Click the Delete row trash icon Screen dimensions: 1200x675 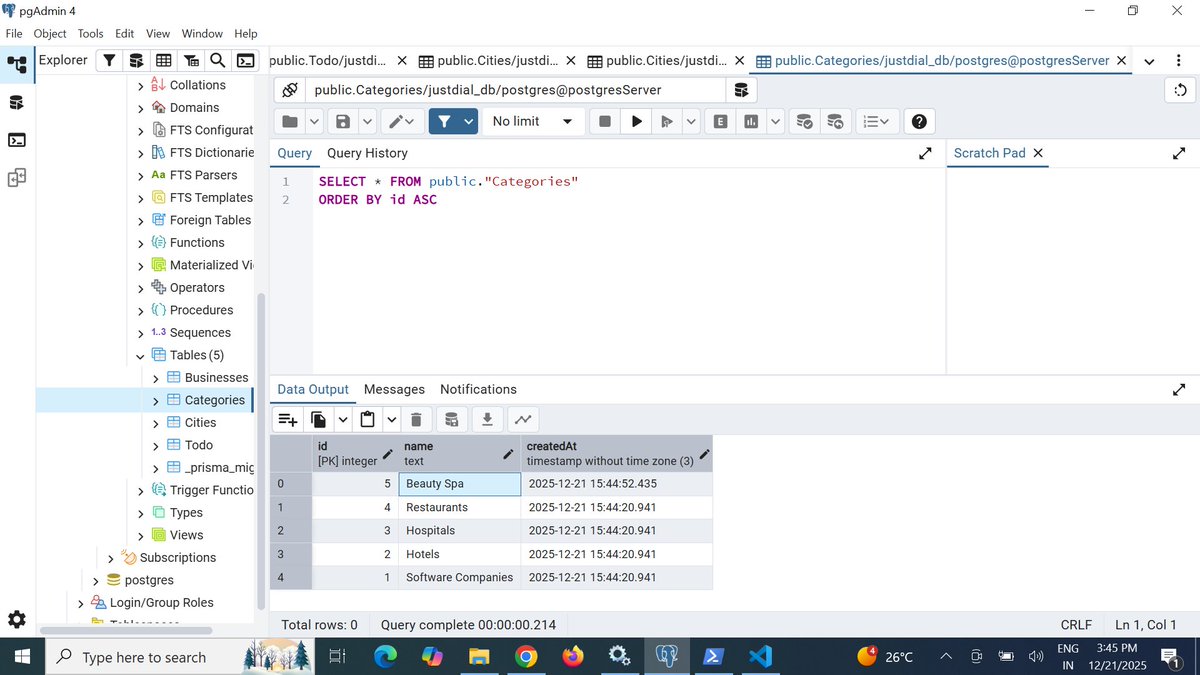[416, 419]
